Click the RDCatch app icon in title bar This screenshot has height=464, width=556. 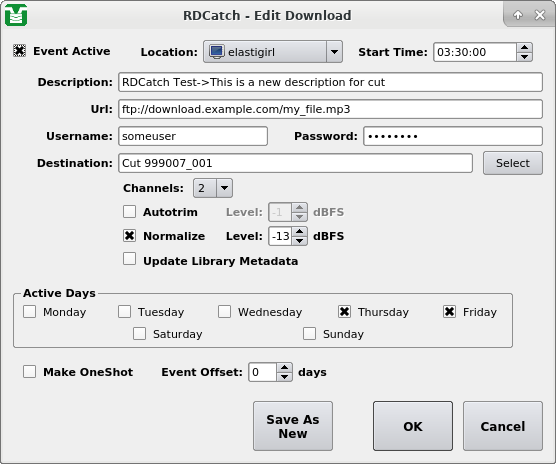pyautogui.click(x=16, y=15)
